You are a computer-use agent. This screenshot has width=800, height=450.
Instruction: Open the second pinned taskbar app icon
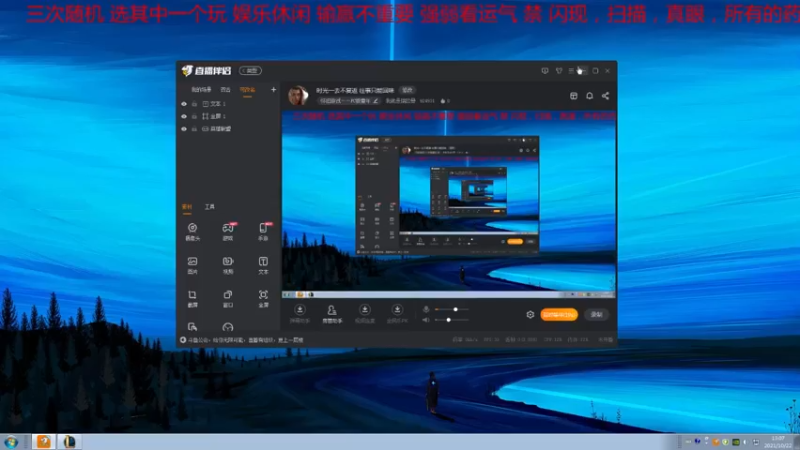point(69,442)
